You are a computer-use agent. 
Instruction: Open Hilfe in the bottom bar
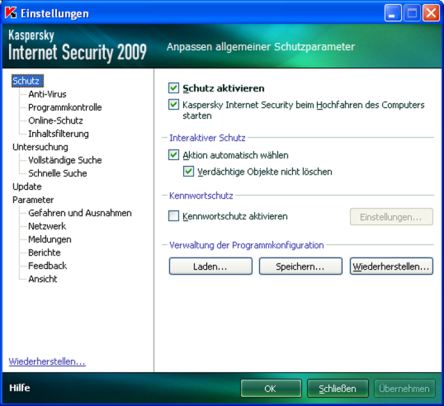pyautogui.click(x=20, y=388)
